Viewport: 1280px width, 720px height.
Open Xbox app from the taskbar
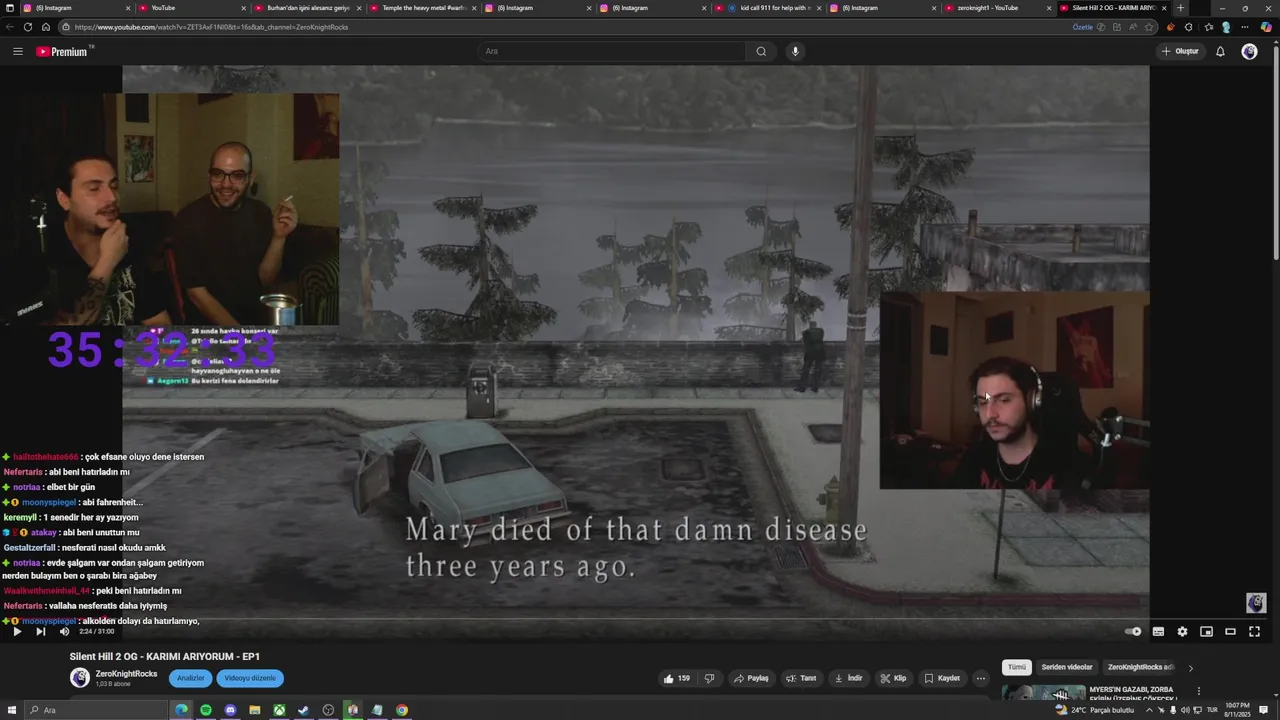coord(279,710)
